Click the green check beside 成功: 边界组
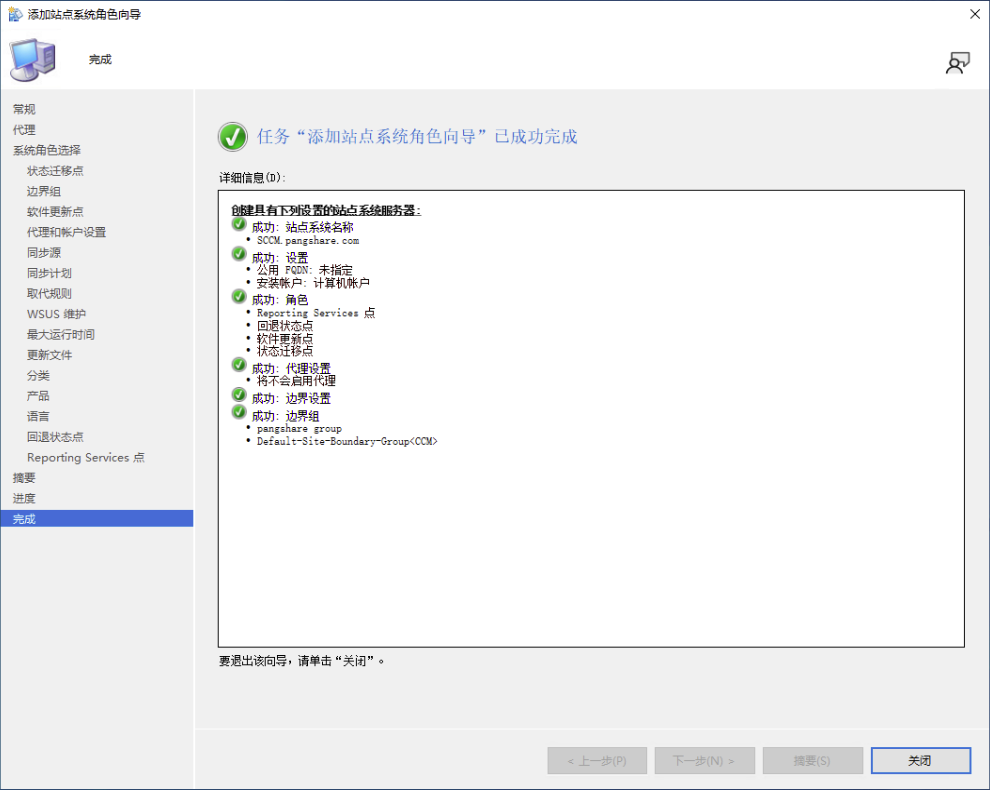Image resolution: width=990 pixels, height=790 pixels. pyautogui.click(x=239, y=412)
